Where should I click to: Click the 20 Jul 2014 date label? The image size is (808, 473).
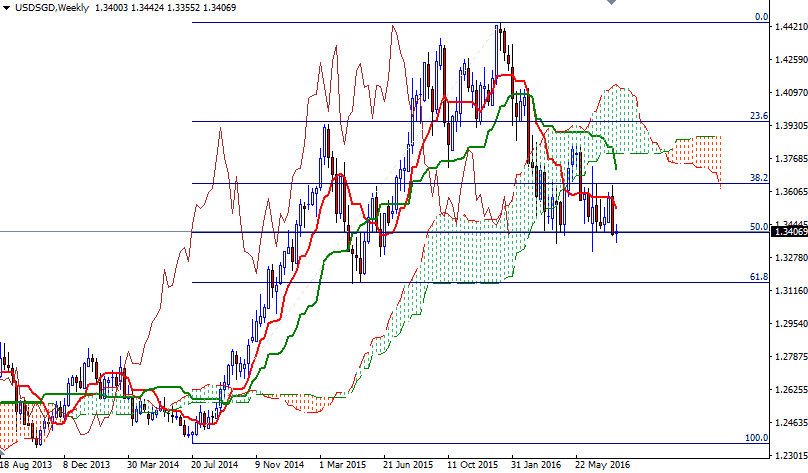[x=215, y=465]
